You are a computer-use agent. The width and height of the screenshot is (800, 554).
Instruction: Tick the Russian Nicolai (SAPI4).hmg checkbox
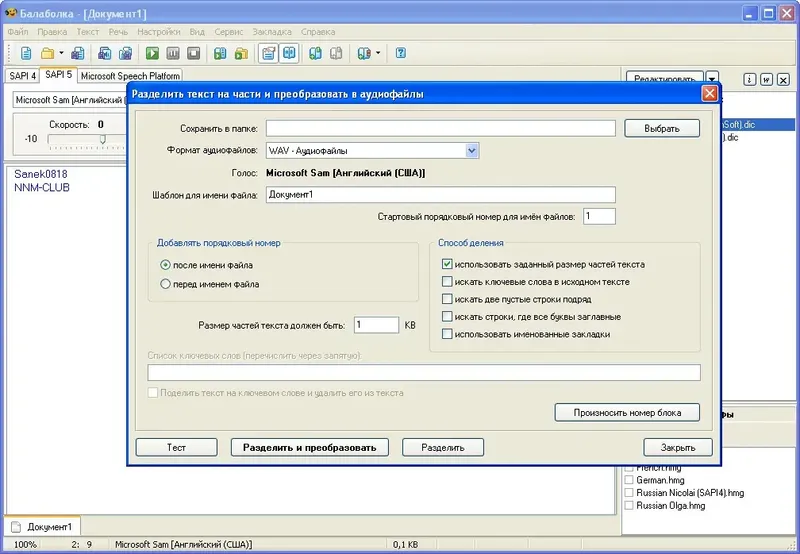point(629,493)
